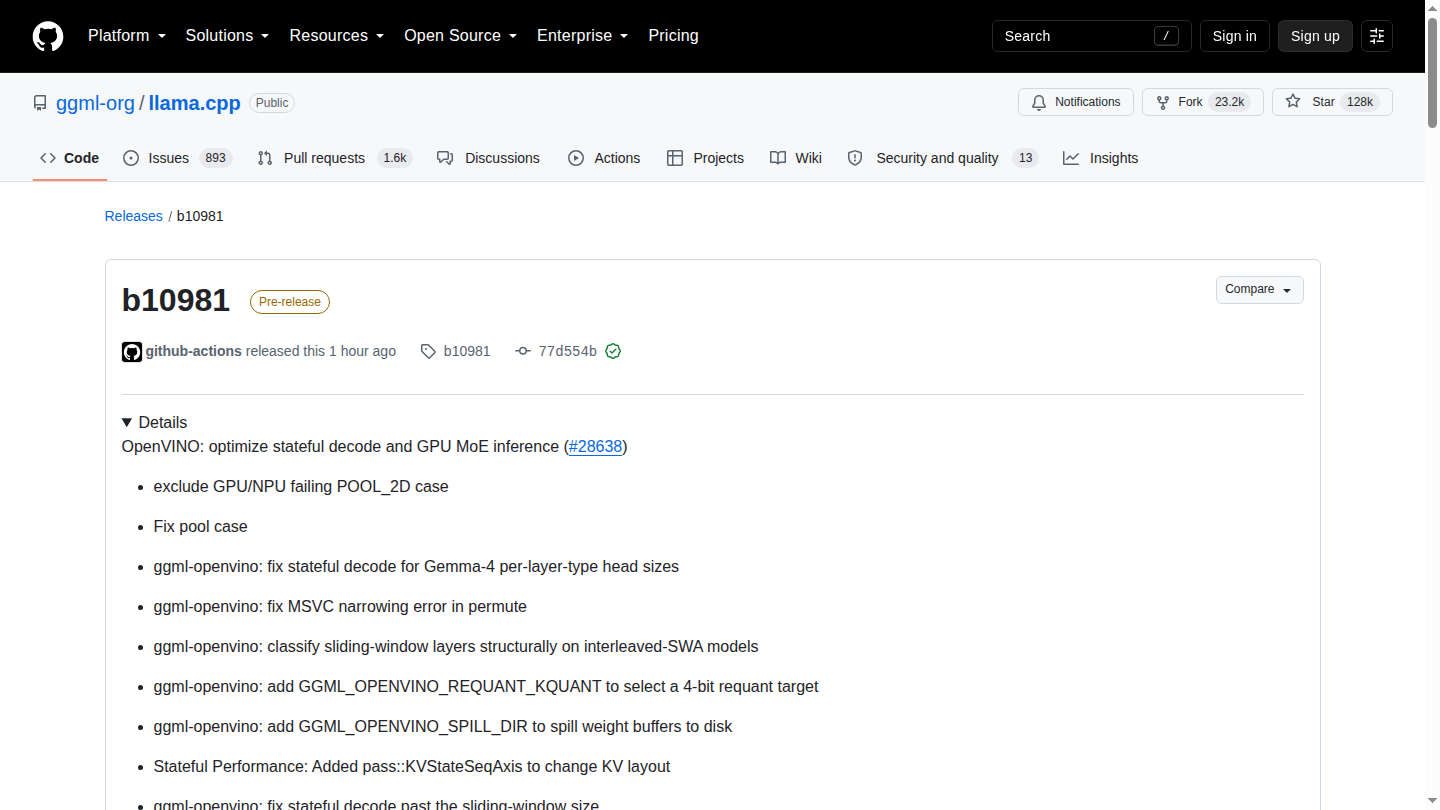Click the Issues circle icon
Screen dimensions: 1440x810
point(131,158)
